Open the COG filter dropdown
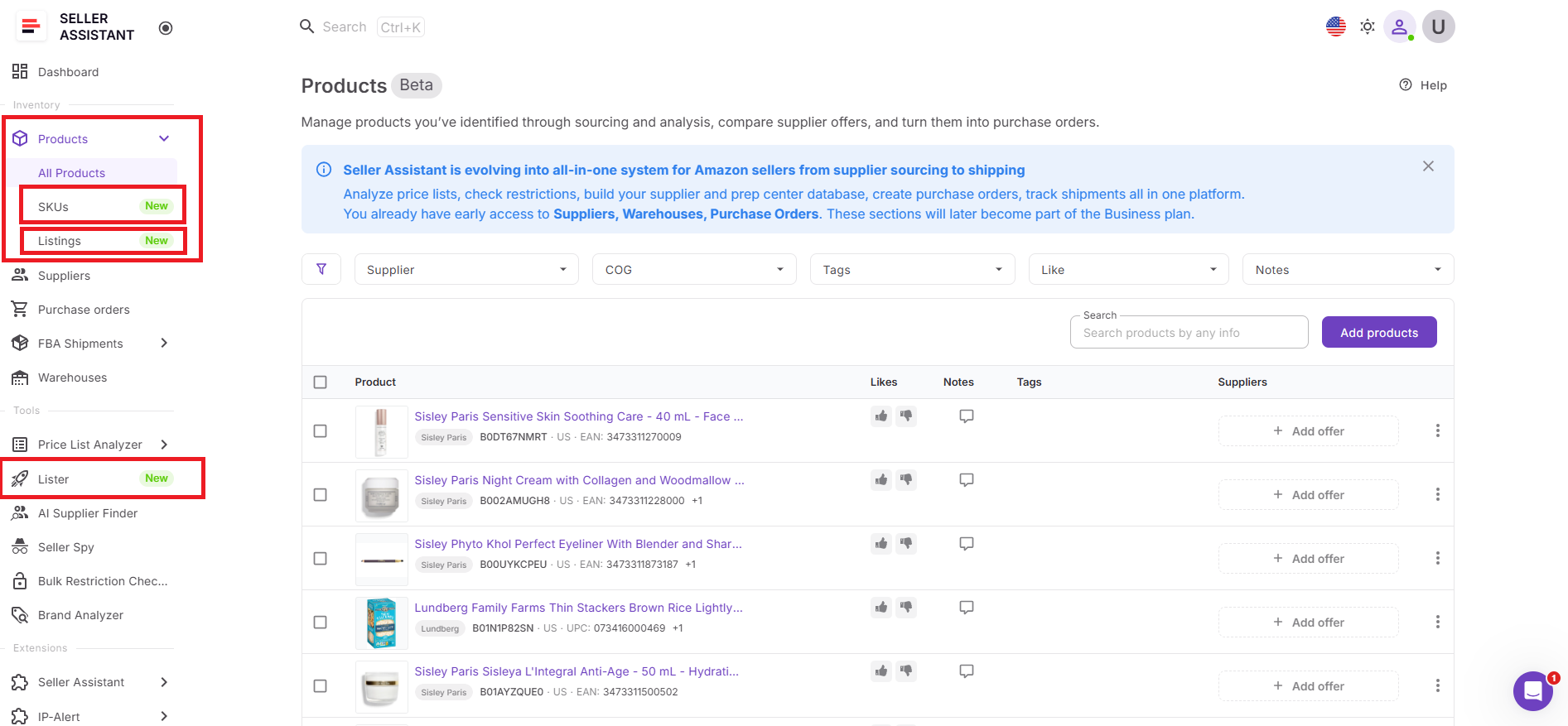The height and width of the screenshot is (726, 1568). click(694, 269)
